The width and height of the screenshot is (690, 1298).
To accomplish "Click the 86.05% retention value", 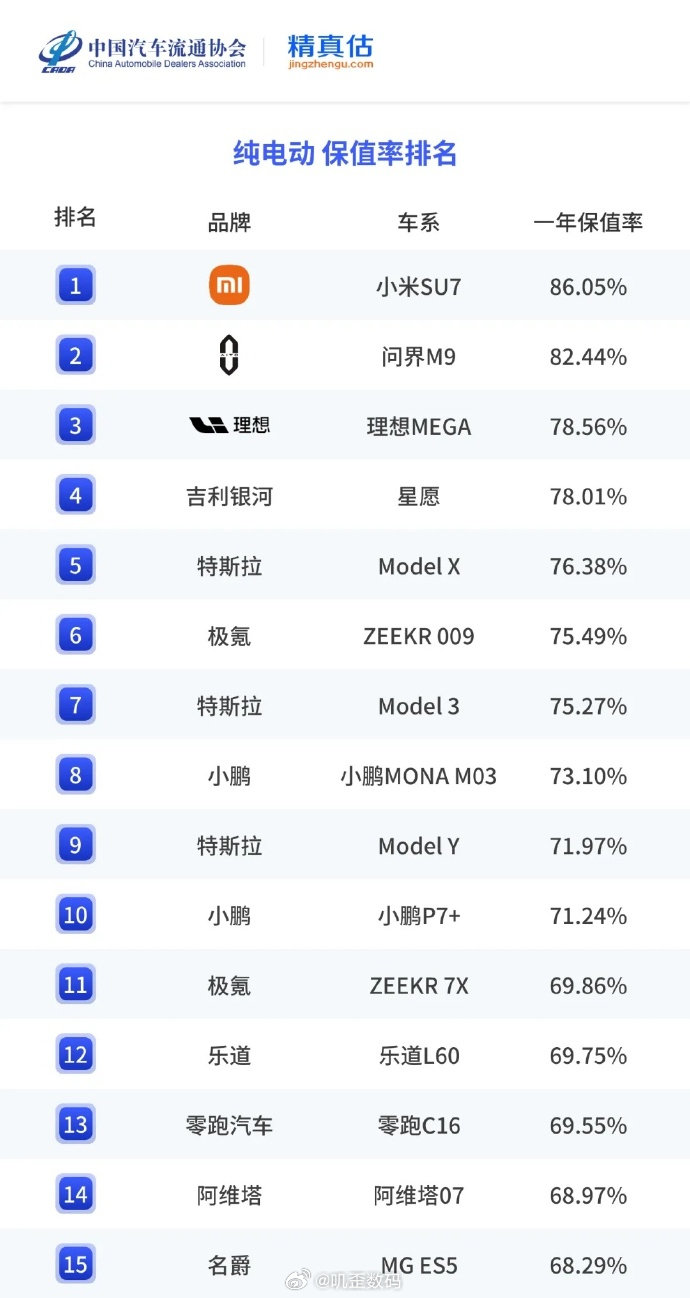I will pyautogui.click(x=588, y=287).
